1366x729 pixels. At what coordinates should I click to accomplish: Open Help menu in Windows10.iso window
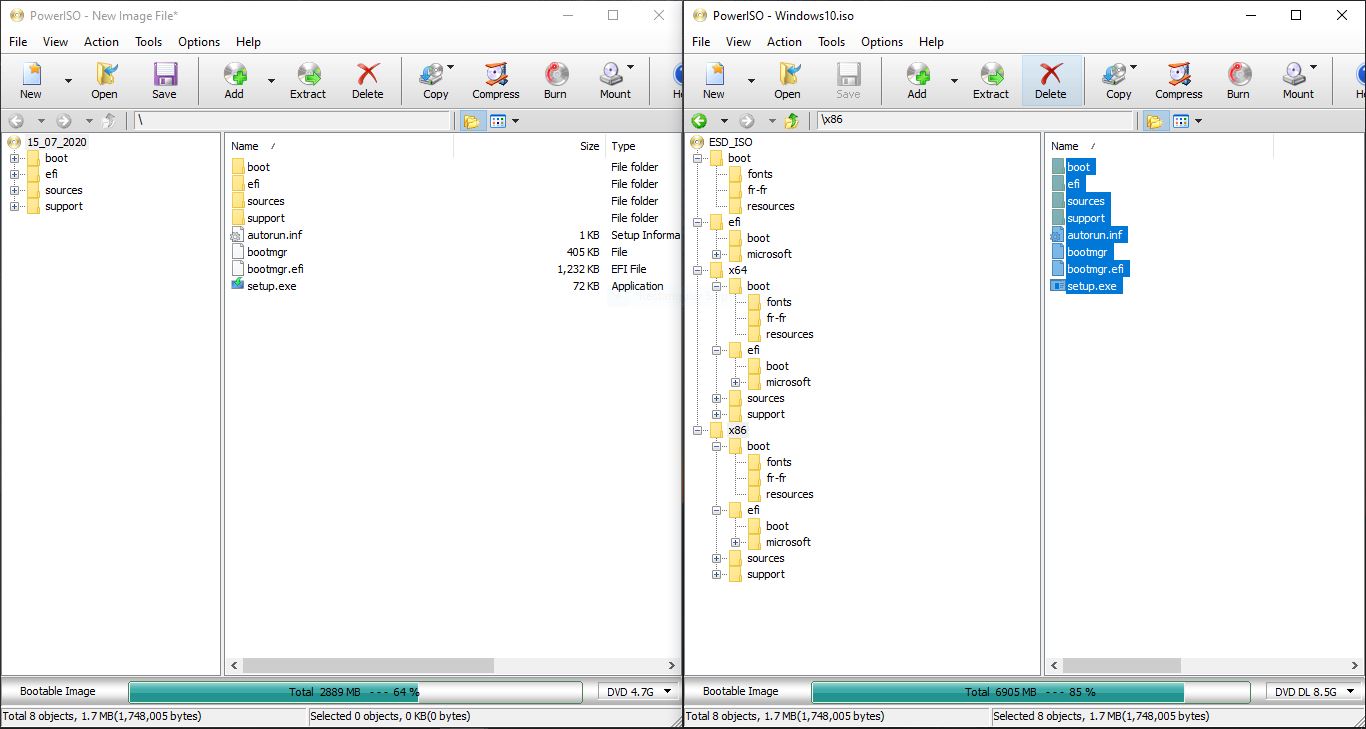pyautogui.click(x=931, y=42)
